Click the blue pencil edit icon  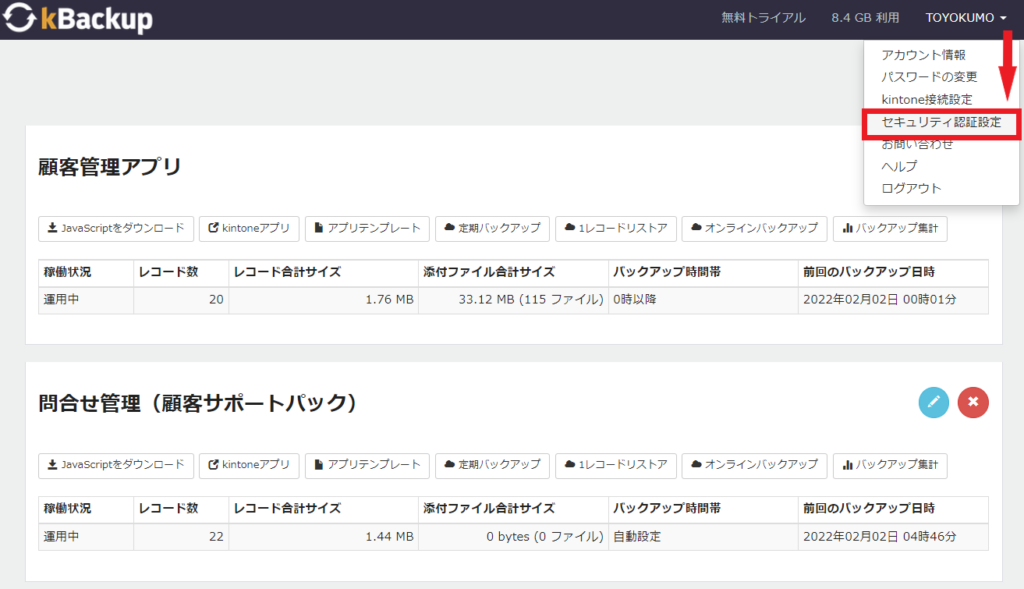[x=933, y=402]
